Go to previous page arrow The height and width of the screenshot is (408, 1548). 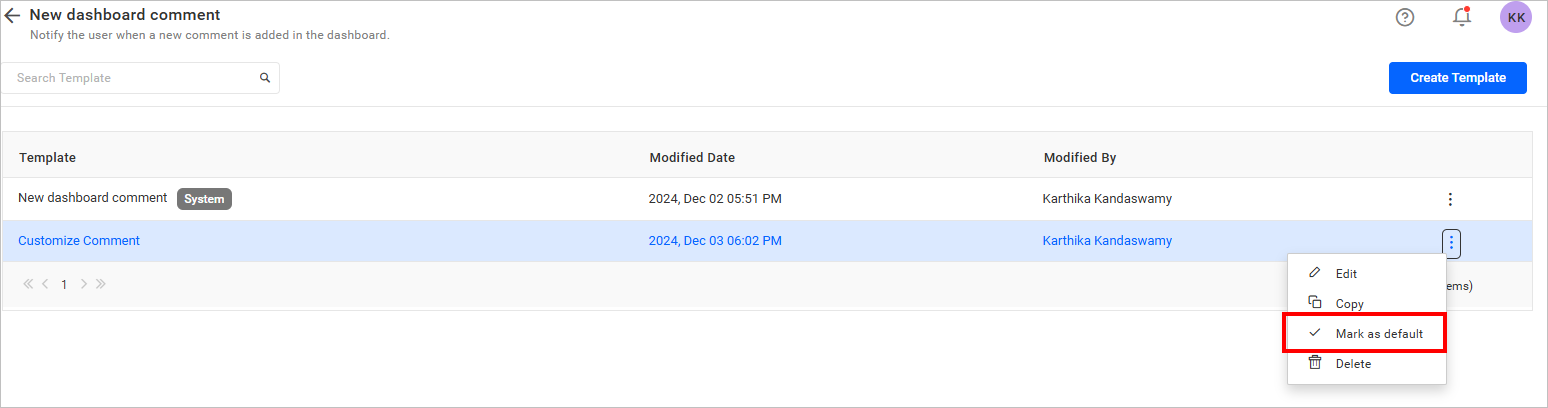(46, 284)
